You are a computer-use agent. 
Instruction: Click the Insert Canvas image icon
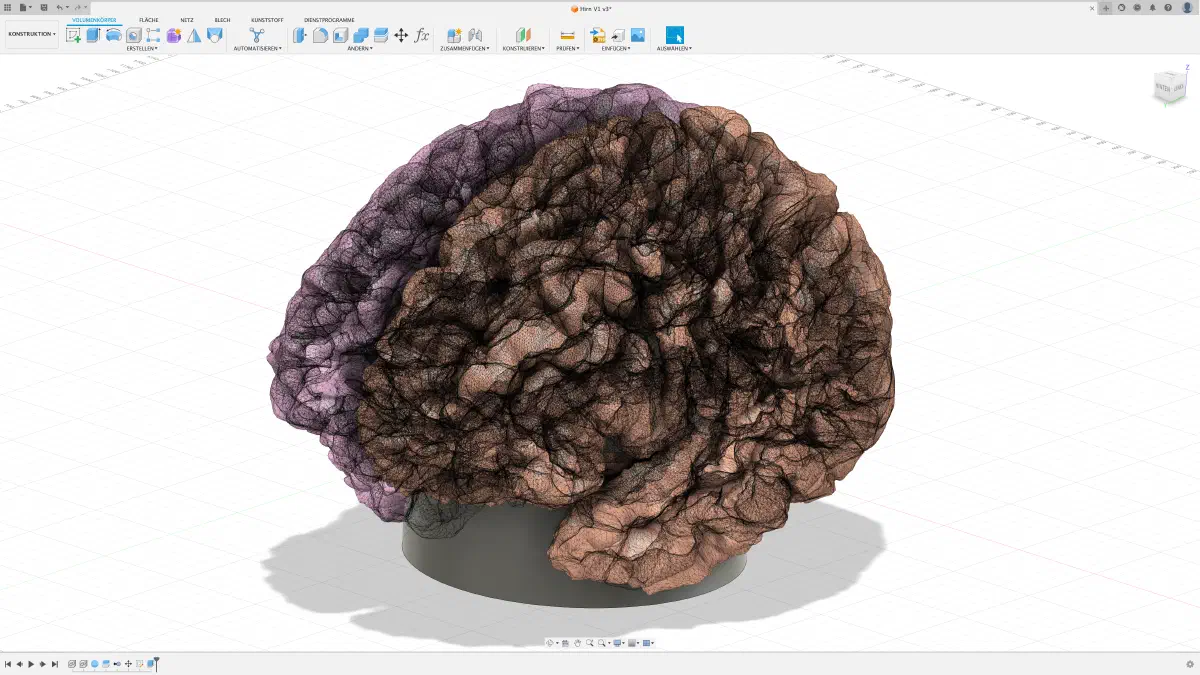637,35
